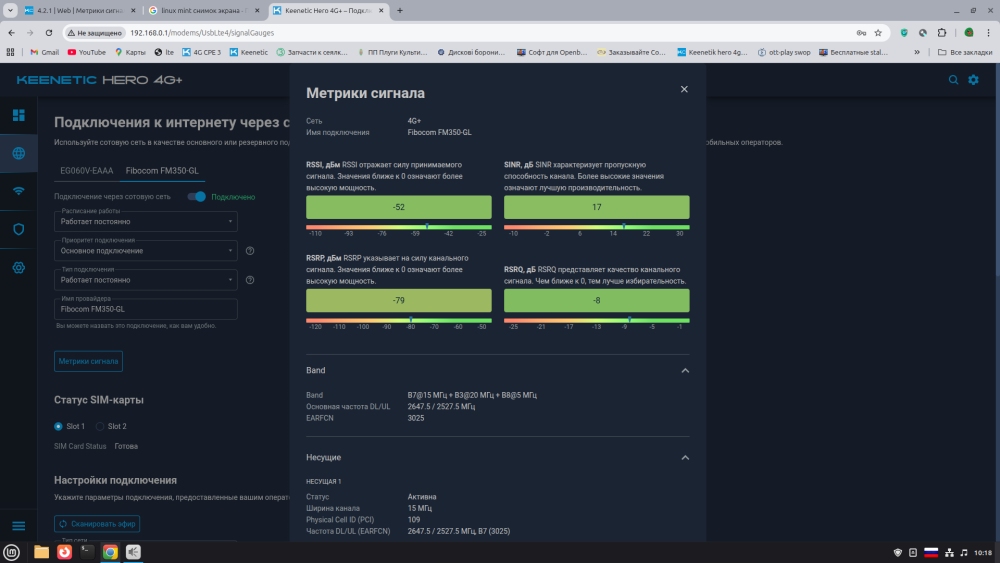
Task: Click the Метрики сигнала button
Action: [x=88, y=361]
